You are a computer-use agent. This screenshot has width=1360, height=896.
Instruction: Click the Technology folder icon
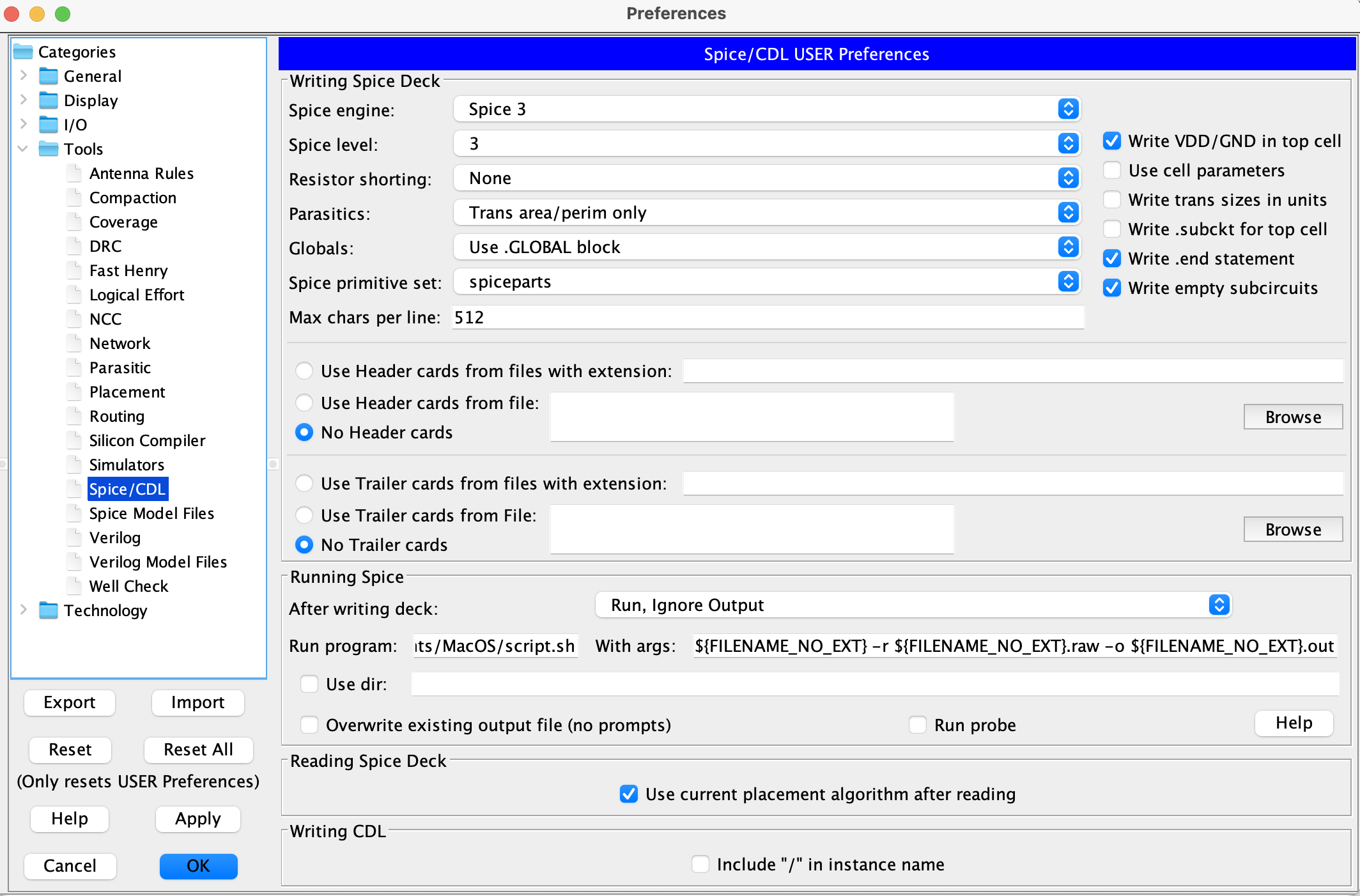49,610
